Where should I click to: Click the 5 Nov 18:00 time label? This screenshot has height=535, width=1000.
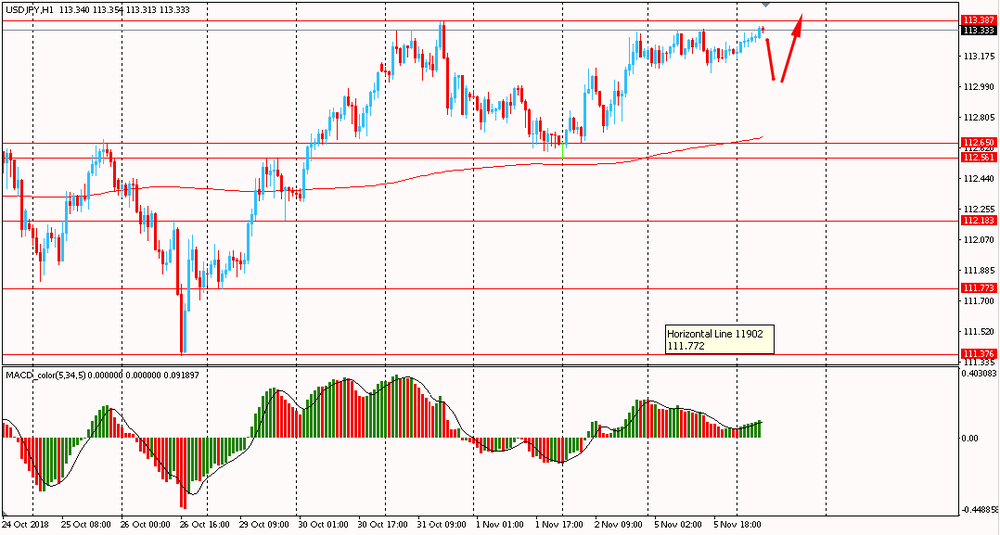point(736,524)
